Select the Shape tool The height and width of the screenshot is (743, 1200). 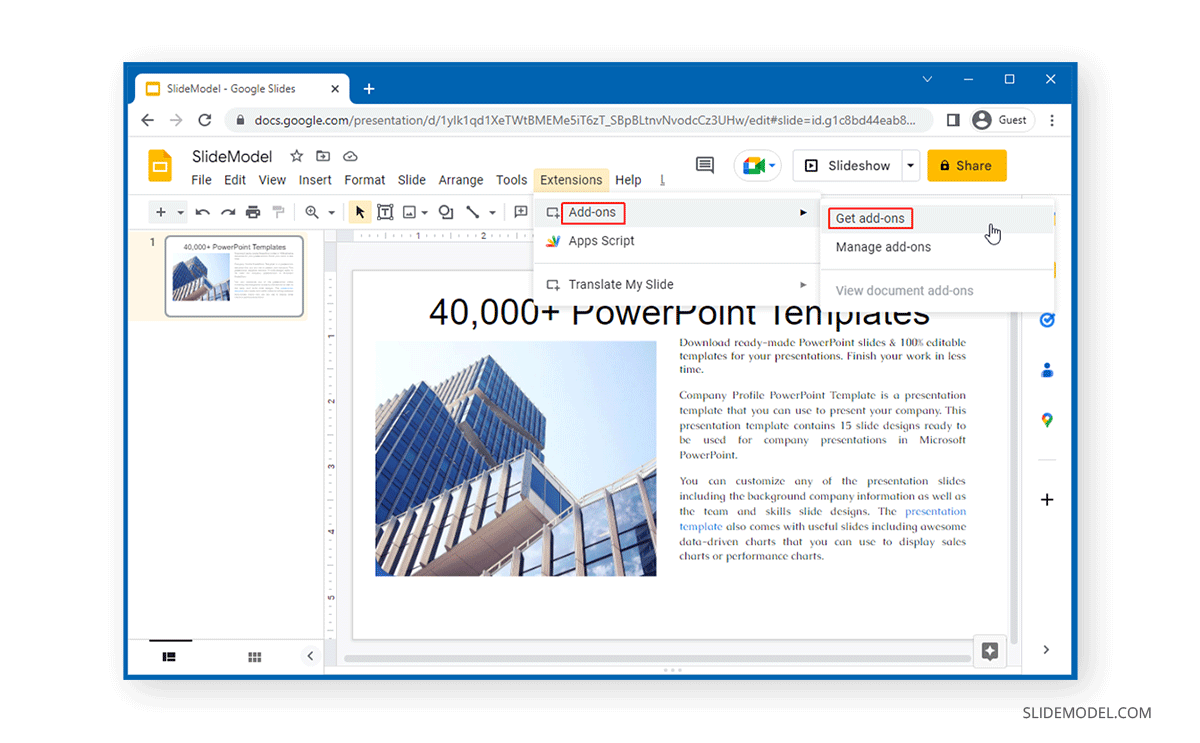tap(446, 212)
